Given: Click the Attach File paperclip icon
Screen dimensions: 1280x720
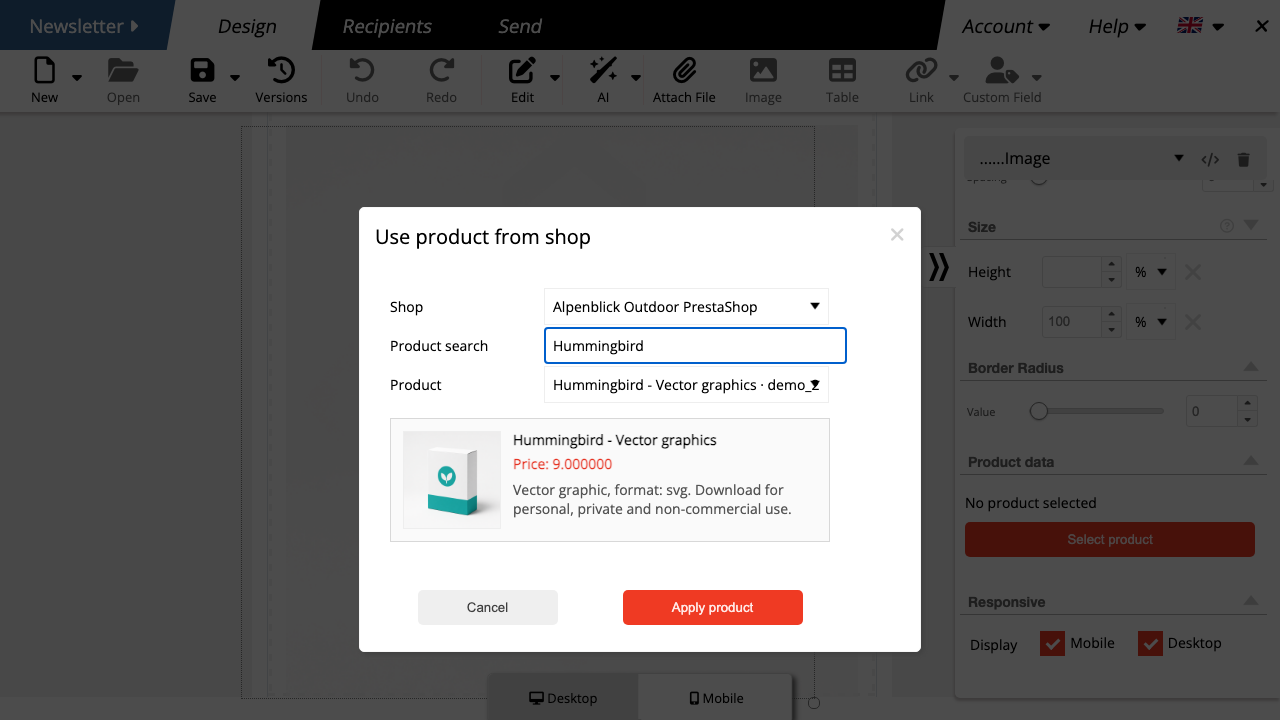Looking at the screenshot, I should click(684, 71).
